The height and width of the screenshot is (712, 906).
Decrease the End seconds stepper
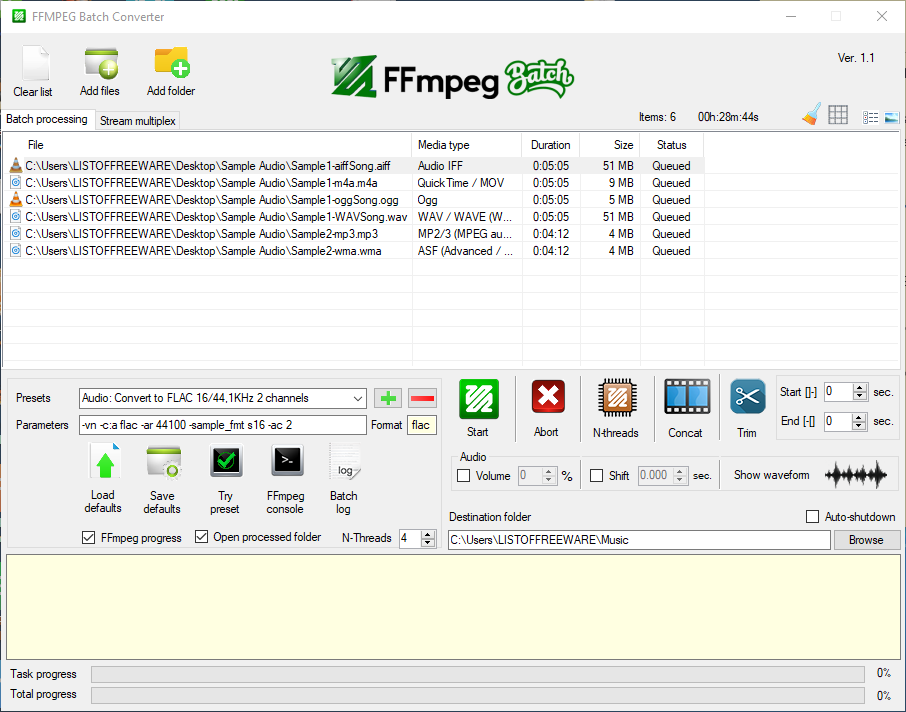859,426
